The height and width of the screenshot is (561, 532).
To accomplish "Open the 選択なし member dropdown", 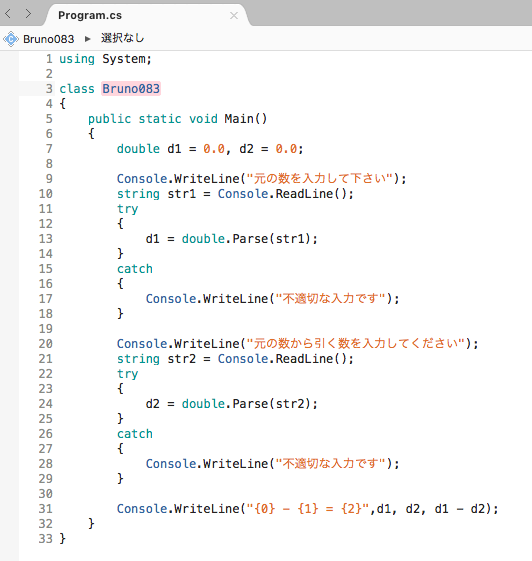I will (122, 38).
